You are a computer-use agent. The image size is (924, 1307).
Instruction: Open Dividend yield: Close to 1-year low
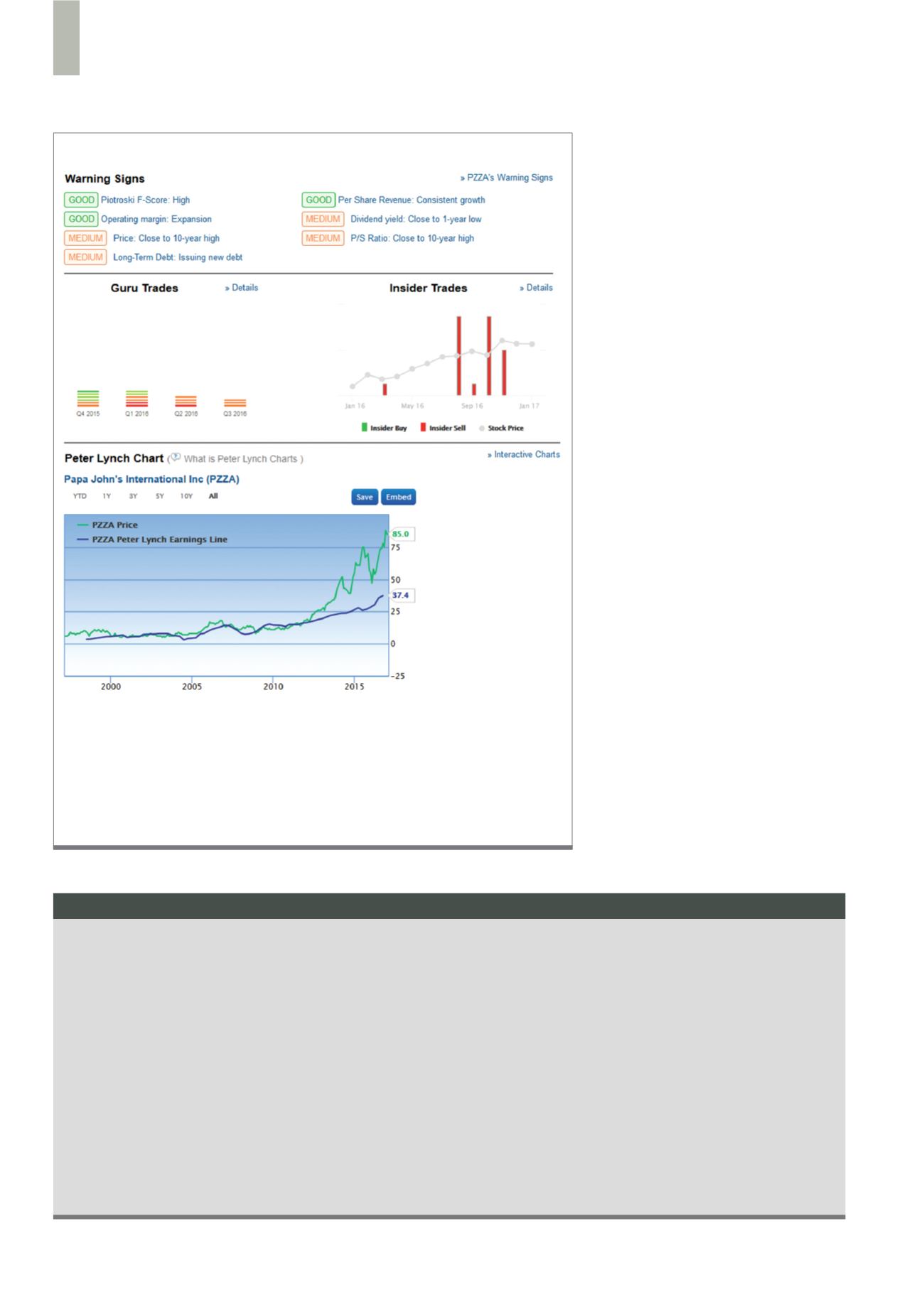coord(416,220)
